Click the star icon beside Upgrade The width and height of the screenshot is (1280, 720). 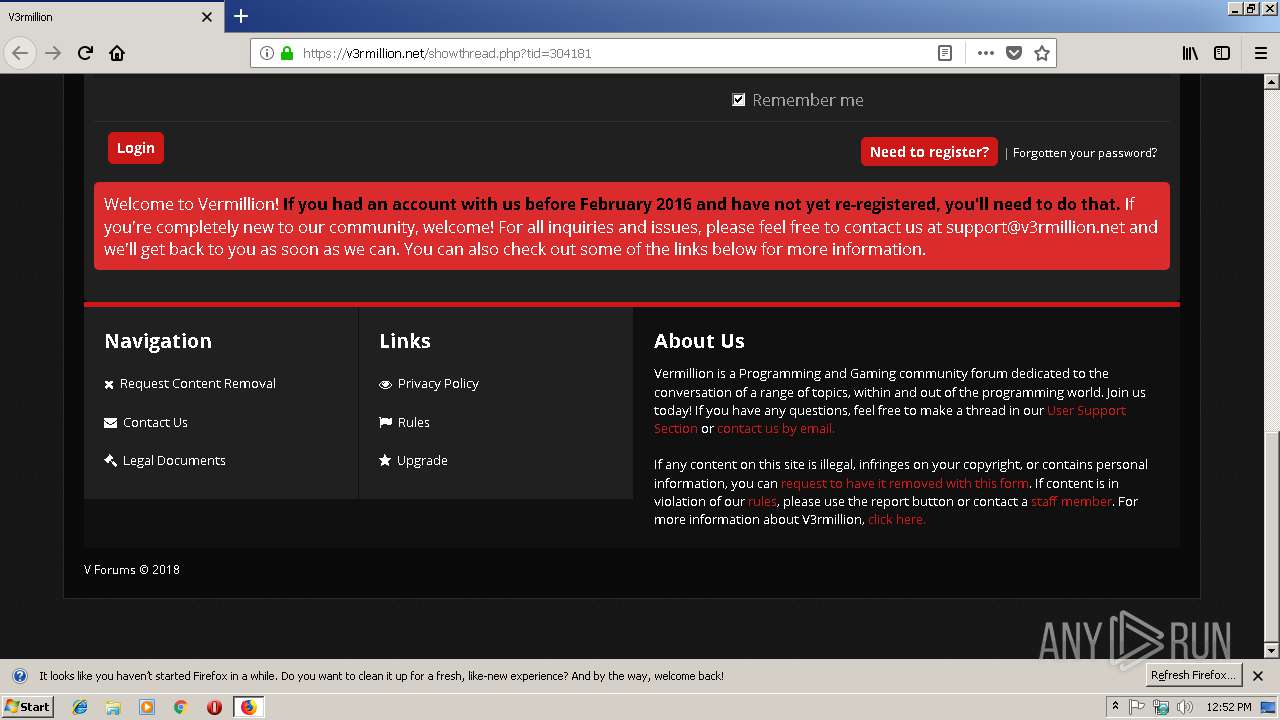(385, 461)
